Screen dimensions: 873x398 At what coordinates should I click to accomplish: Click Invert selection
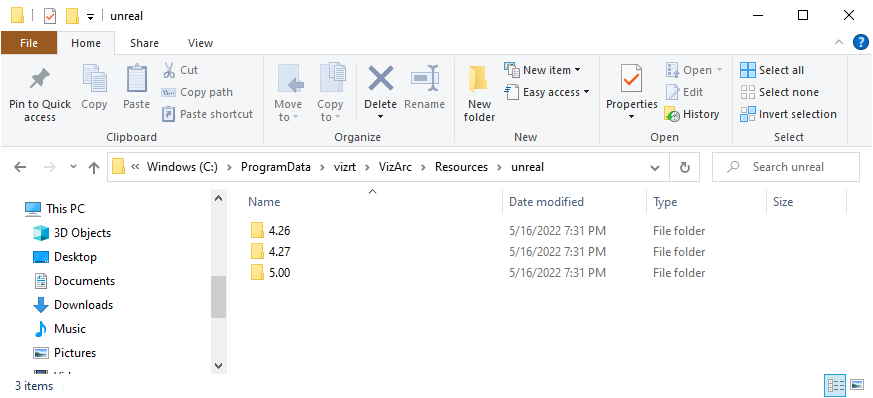coord(788,114)
